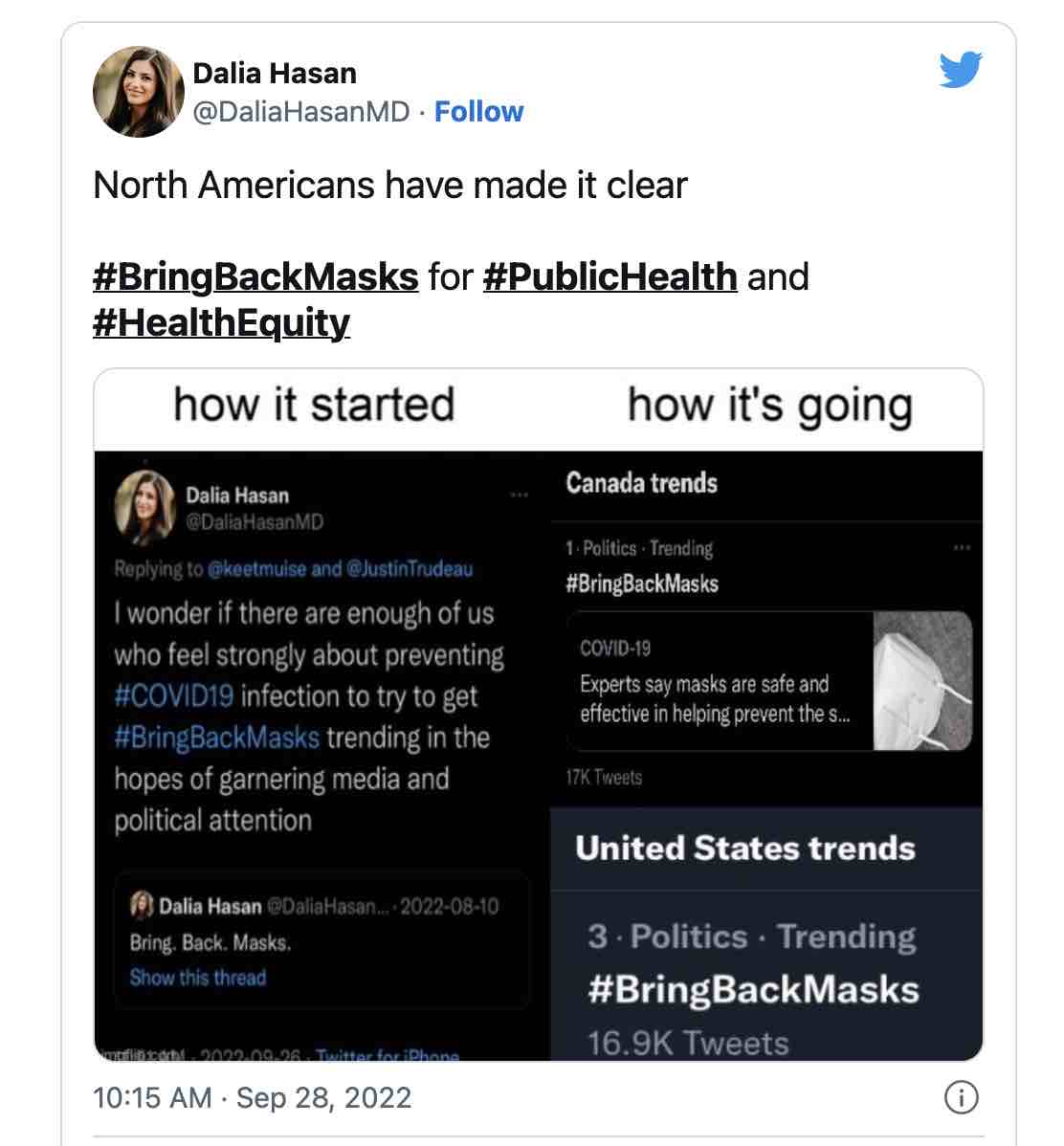Click the @DaliaHasanMD handle
1064x1146 pixels.
[x=301, y=112]
